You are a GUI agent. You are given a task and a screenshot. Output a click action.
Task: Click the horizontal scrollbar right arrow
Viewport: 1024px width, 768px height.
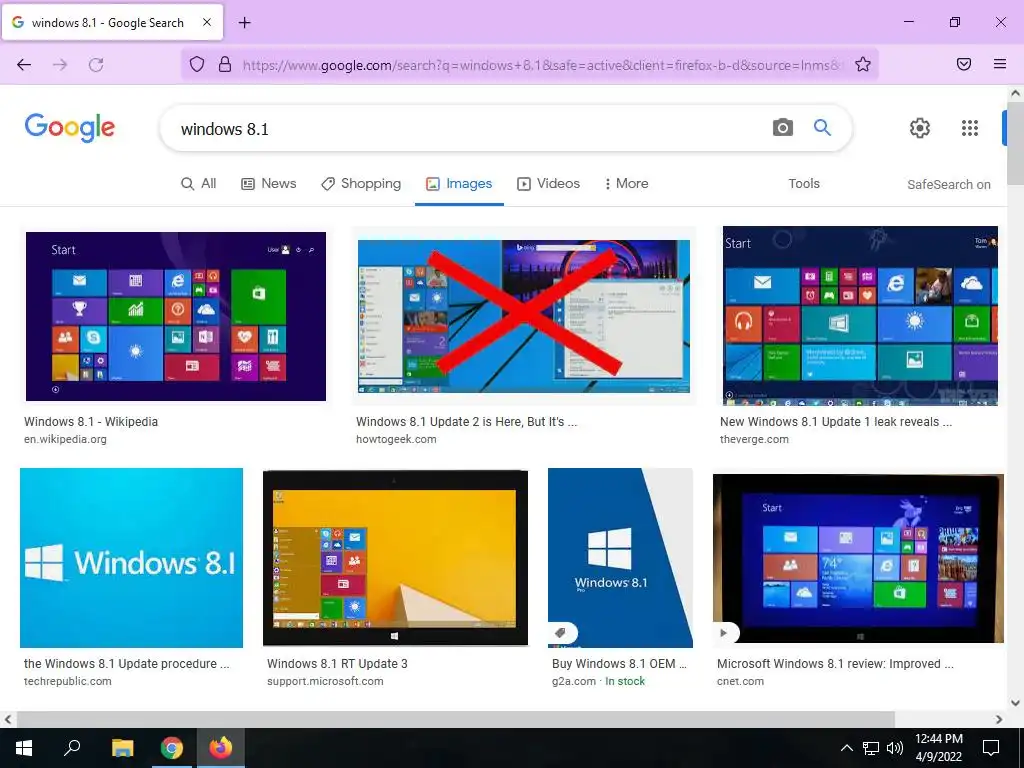pos(999,719)
